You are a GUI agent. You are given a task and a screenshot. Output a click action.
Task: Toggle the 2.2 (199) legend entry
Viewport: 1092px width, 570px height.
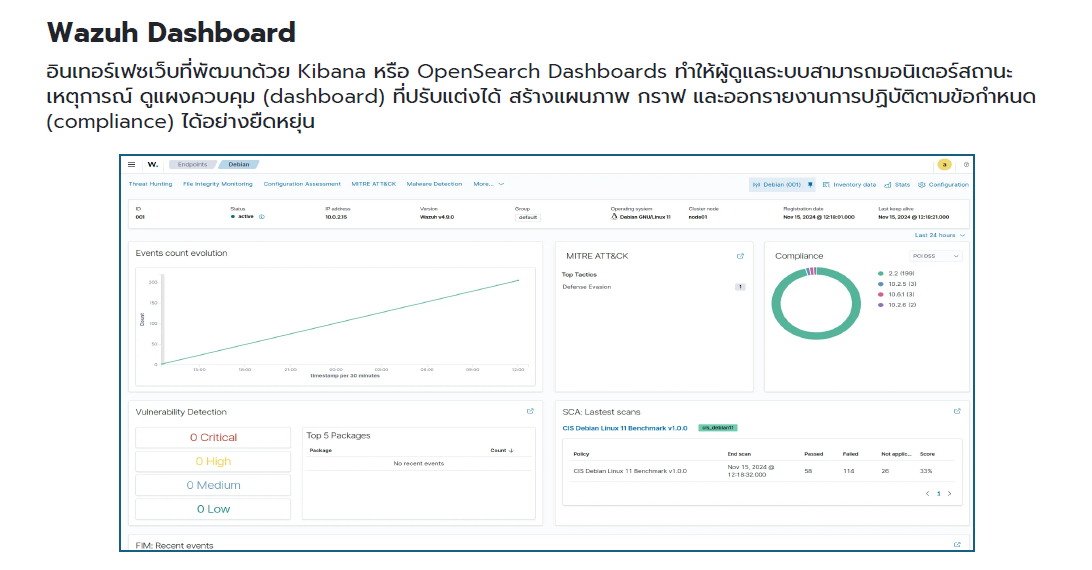(896, 273)
